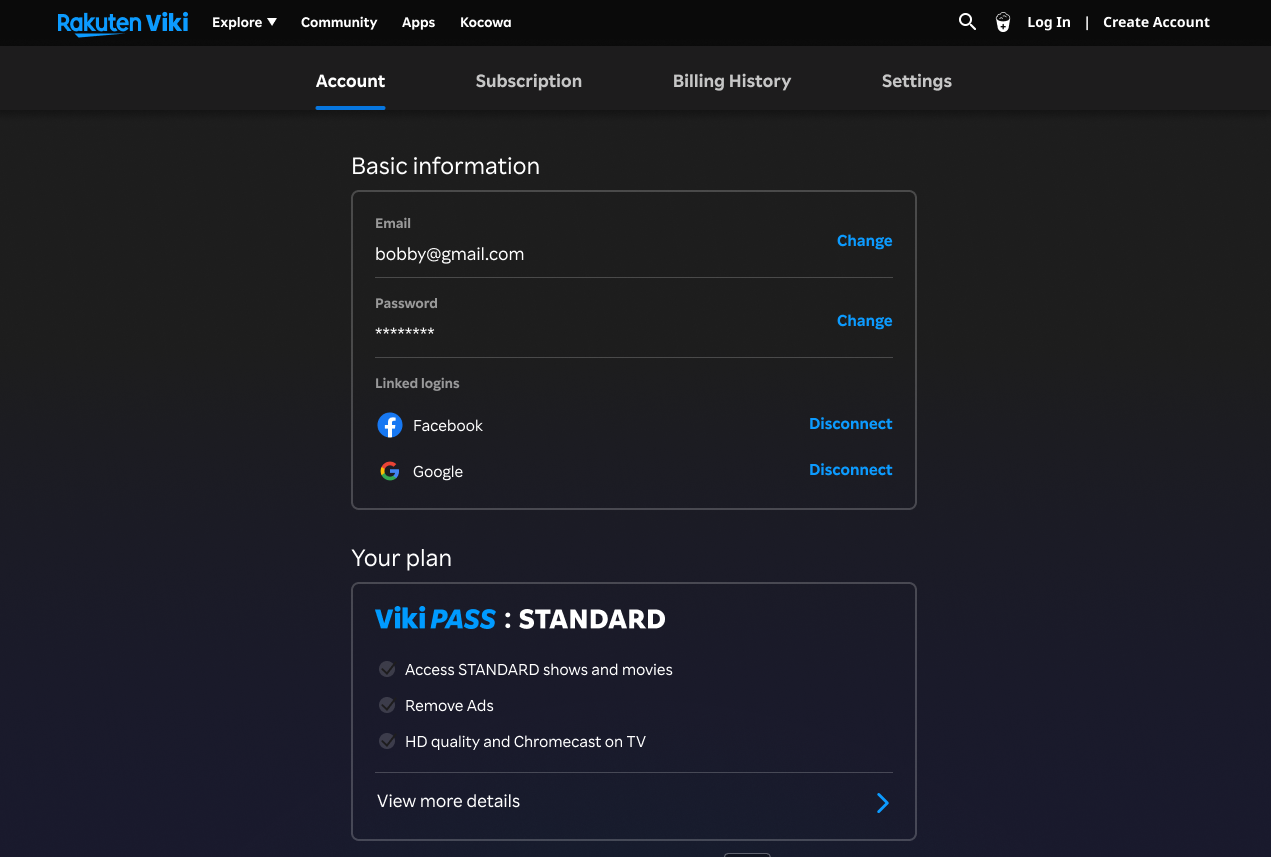
Task: Click the Viki PASS plan logo
Action: (x=435, y=619)
